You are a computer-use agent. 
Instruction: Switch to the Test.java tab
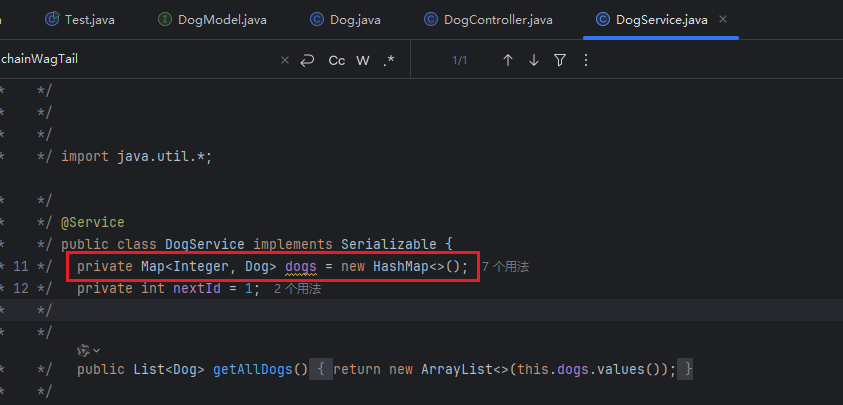[x=81, y=19]
